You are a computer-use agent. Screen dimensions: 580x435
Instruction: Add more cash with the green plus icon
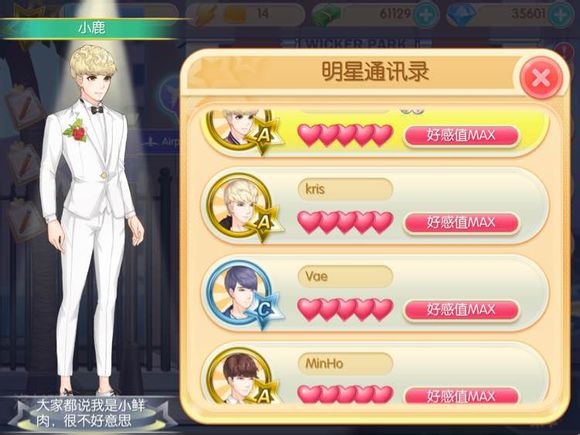coord(426,15)
